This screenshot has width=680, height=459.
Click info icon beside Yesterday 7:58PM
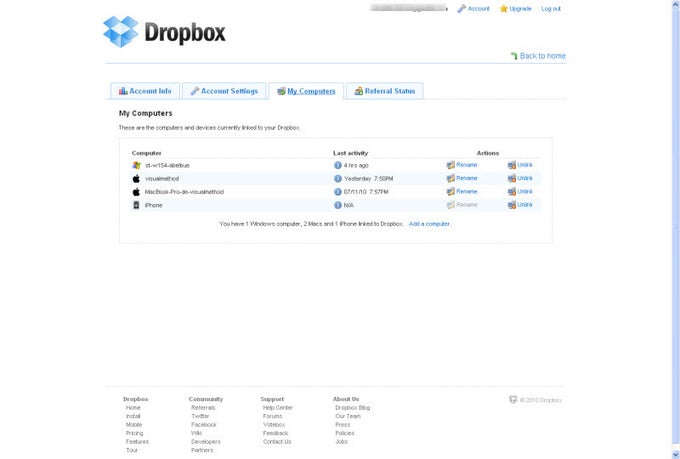point(338,179)
